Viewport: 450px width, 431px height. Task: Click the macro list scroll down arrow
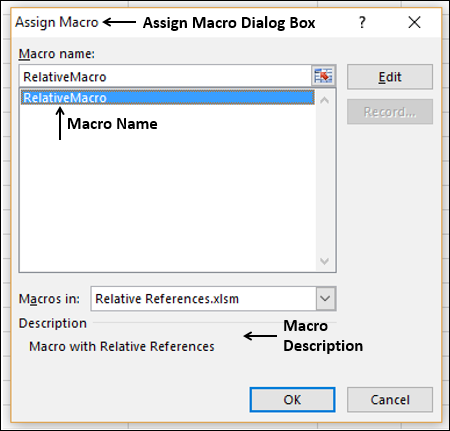pyautogui.click(x=324, y=261)
